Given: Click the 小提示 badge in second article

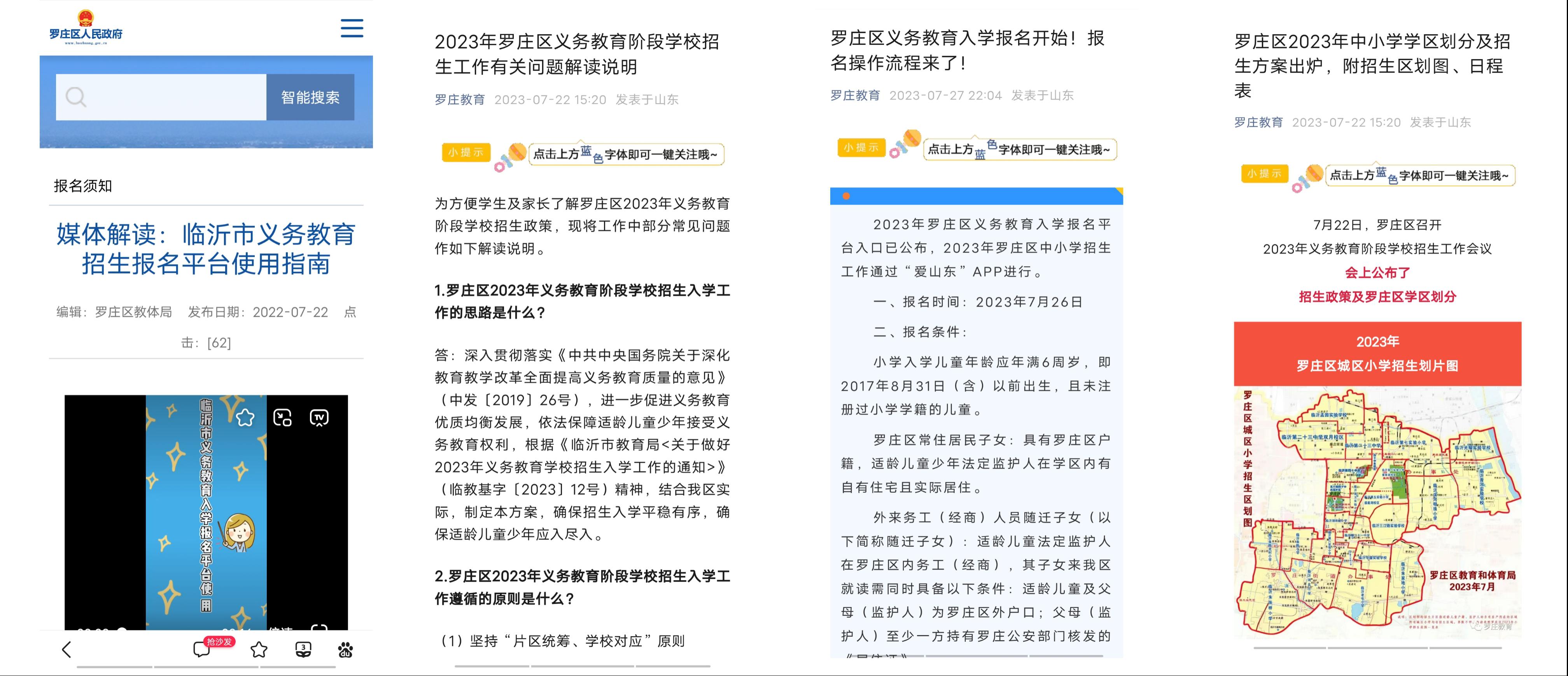Looking at the screenshot, I should tap(465, 152).
